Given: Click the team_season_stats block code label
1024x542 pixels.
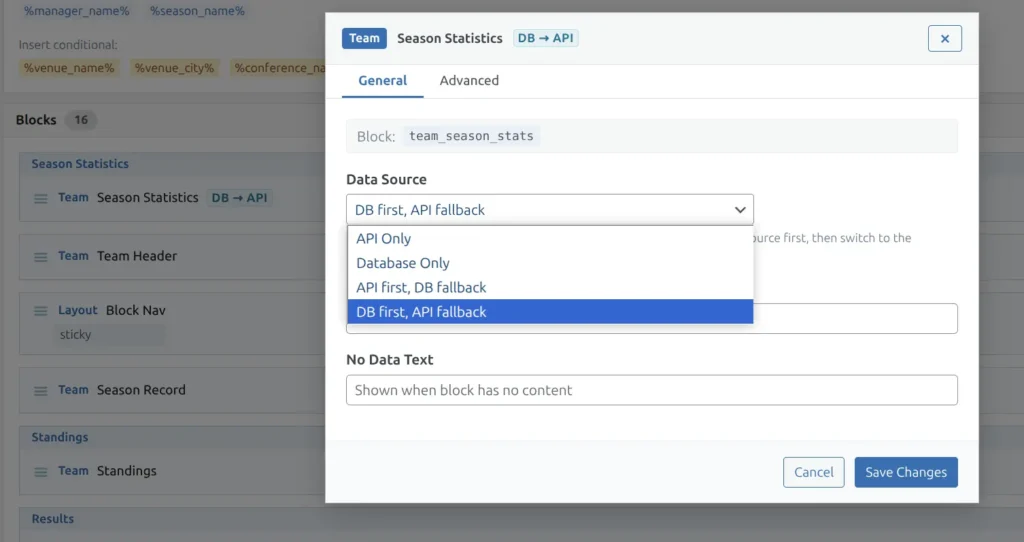Looking at the screenshot, I should click(471, 136).
